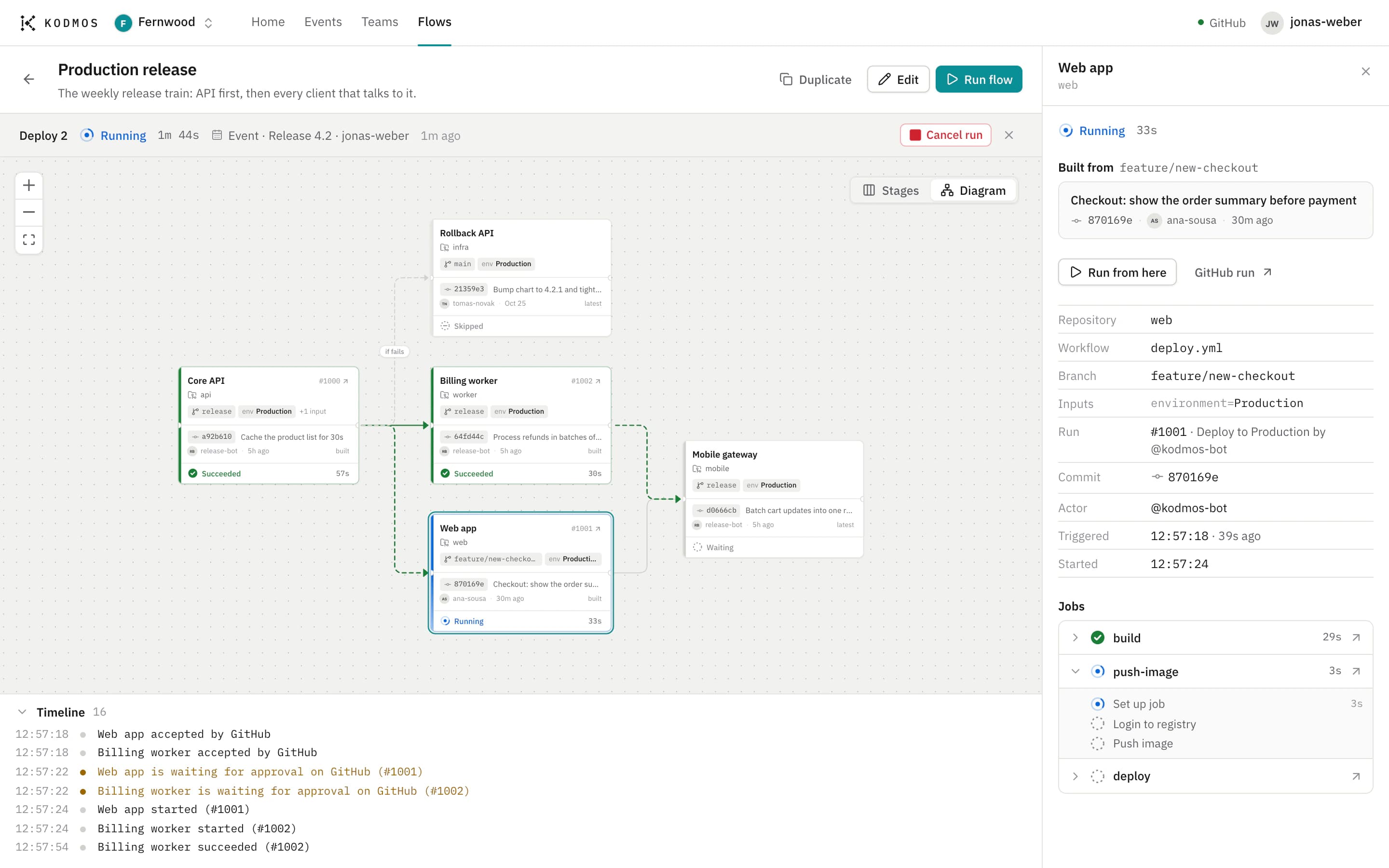Screen dimensions: 1389x868
Task: Open deploy job in GitHub arrow
Action: pos(1356,777)
